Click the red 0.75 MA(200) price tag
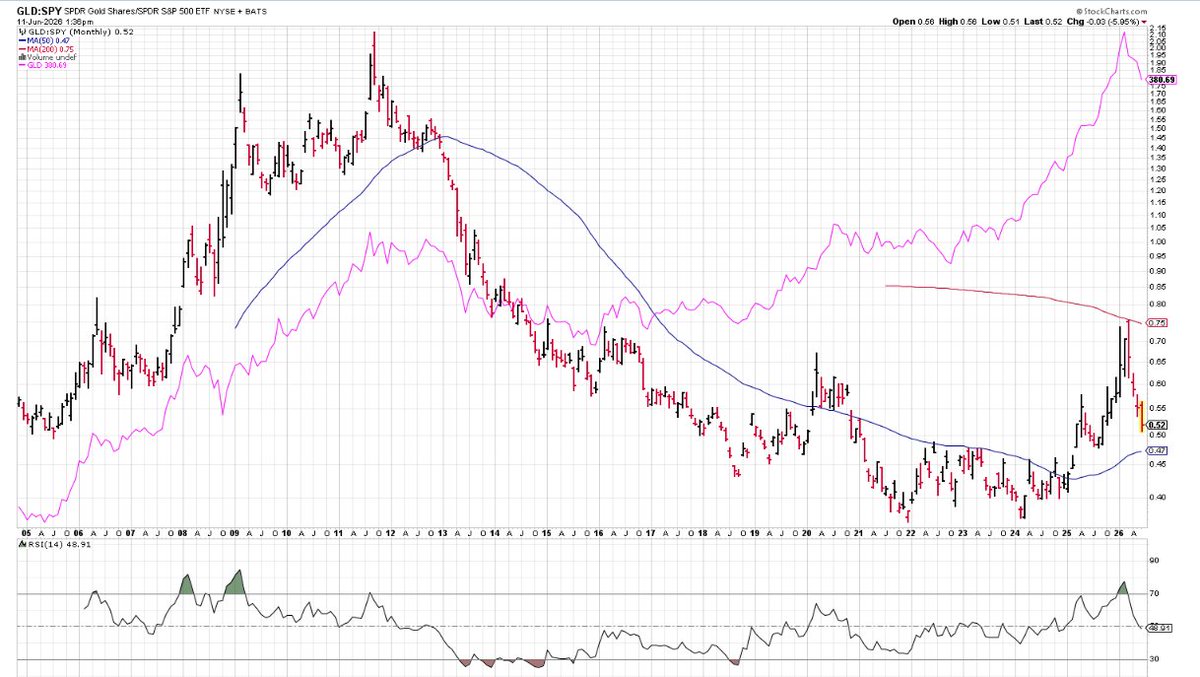This screenshot has height=677, width=1200. point(1159,323)
